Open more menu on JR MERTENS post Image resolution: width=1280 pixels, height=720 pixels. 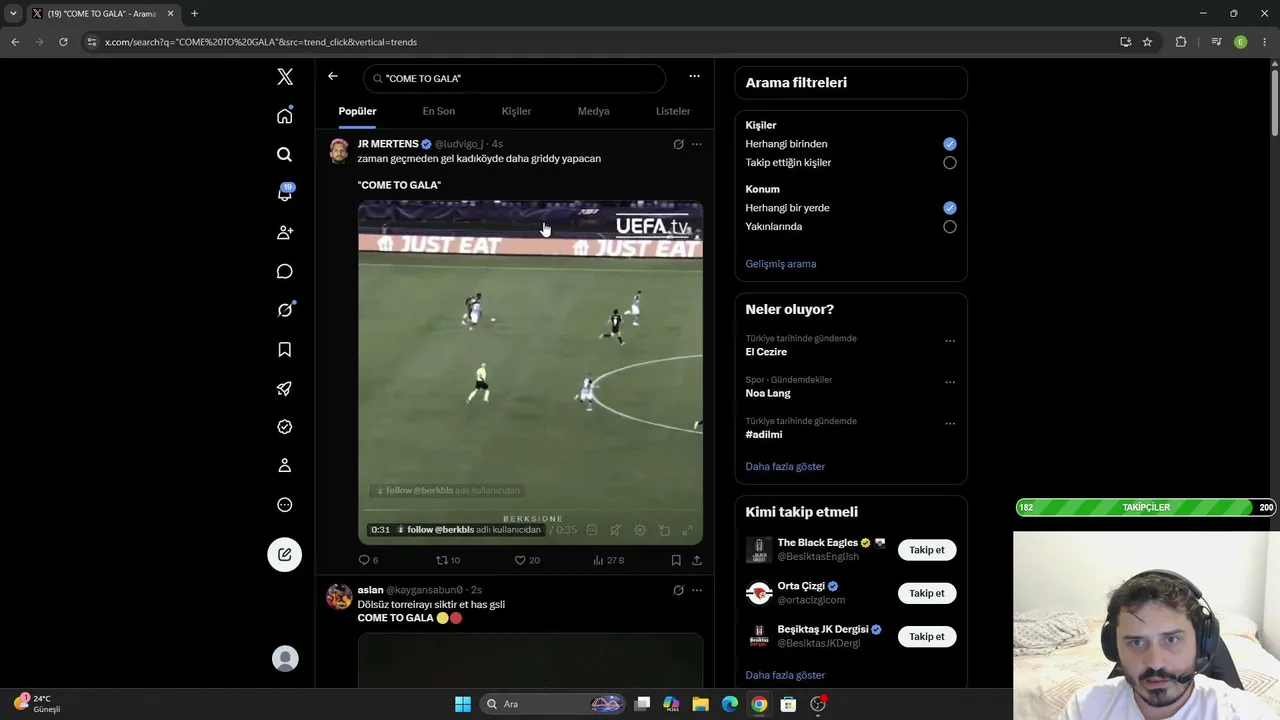pyautogui.click(x=697, y=144)
